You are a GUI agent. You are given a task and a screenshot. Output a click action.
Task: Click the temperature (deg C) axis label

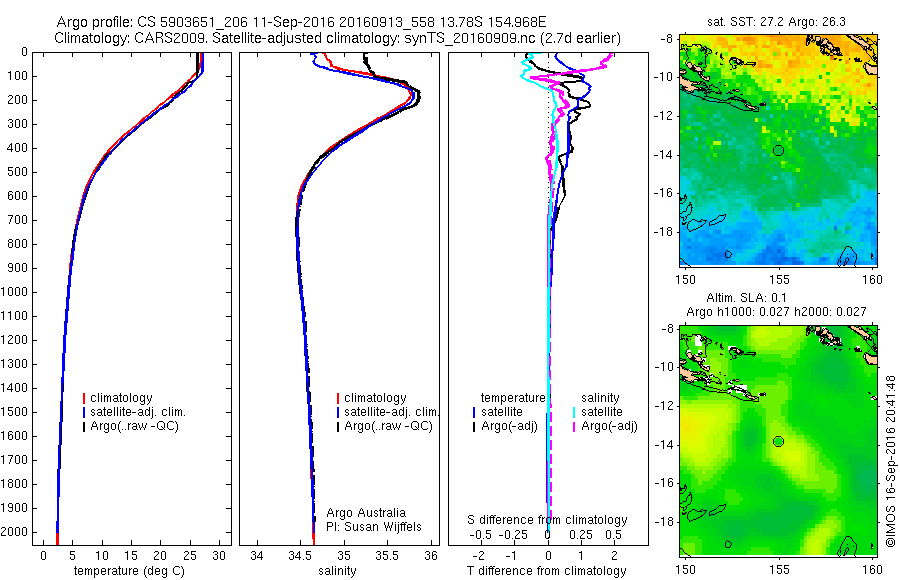tap(129, 571)
